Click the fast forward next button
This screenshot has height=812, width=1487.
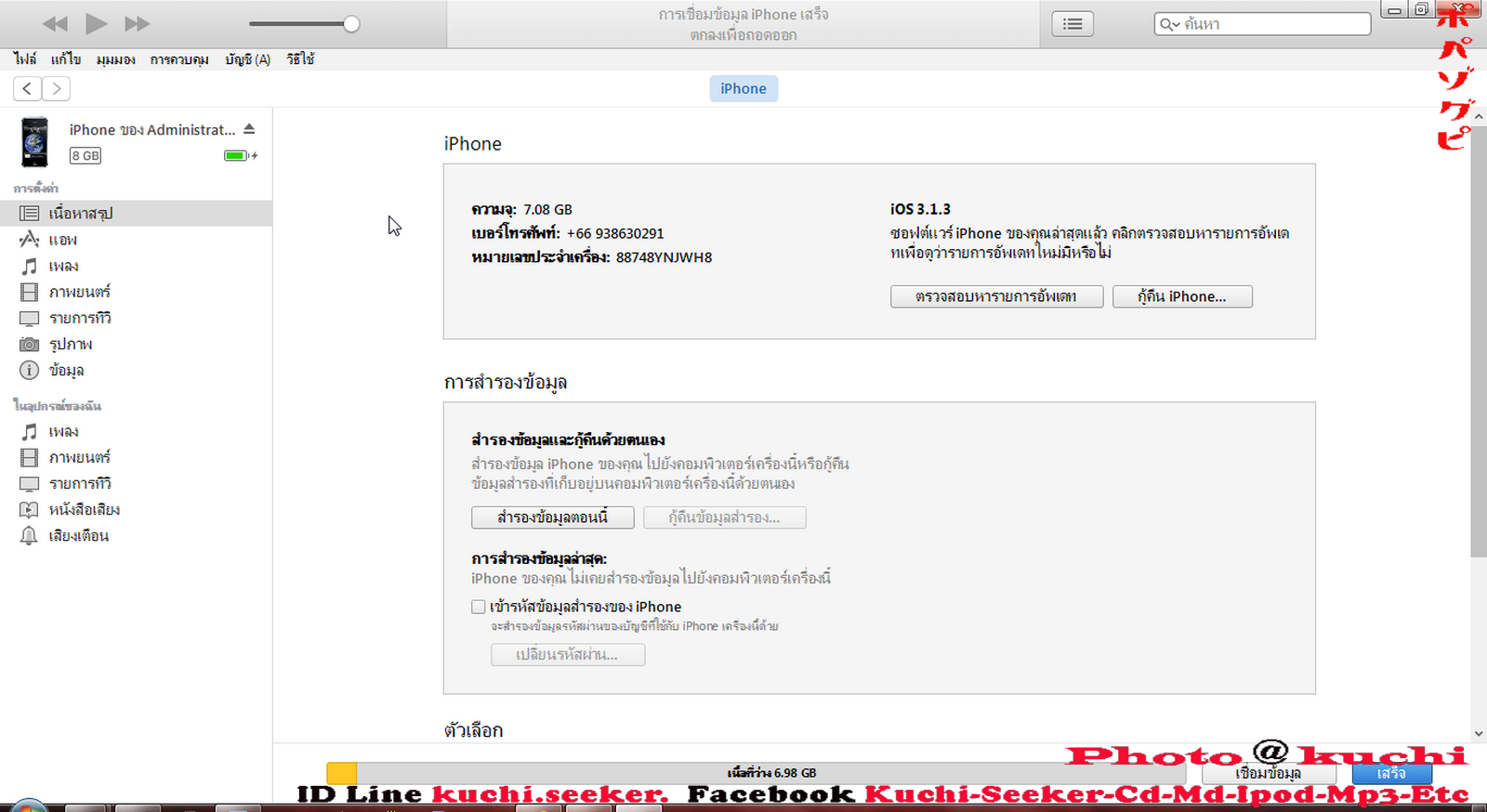pyautogui.click(x=137, y=24)
